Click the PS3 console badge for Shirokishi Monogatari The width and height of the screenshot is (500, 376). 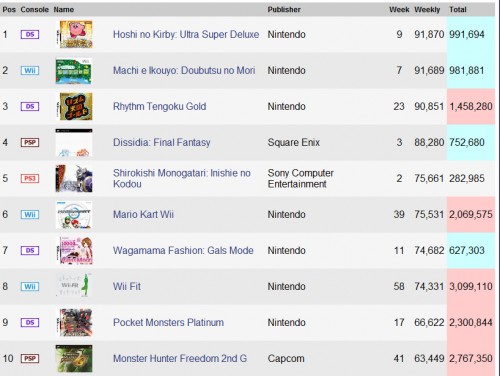pos(30,178)
